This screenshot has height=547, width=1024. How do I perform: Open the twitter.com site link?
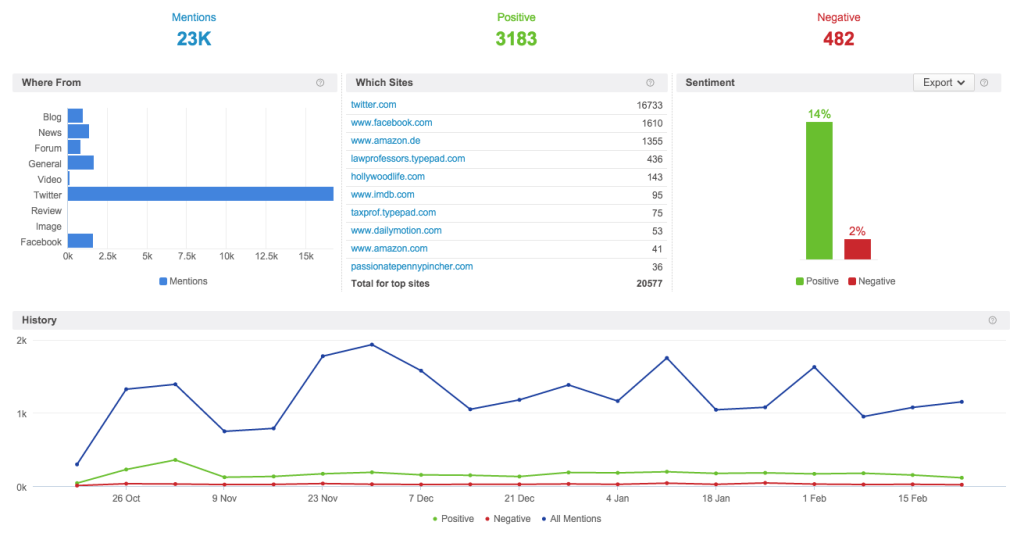tap(373, 105)
